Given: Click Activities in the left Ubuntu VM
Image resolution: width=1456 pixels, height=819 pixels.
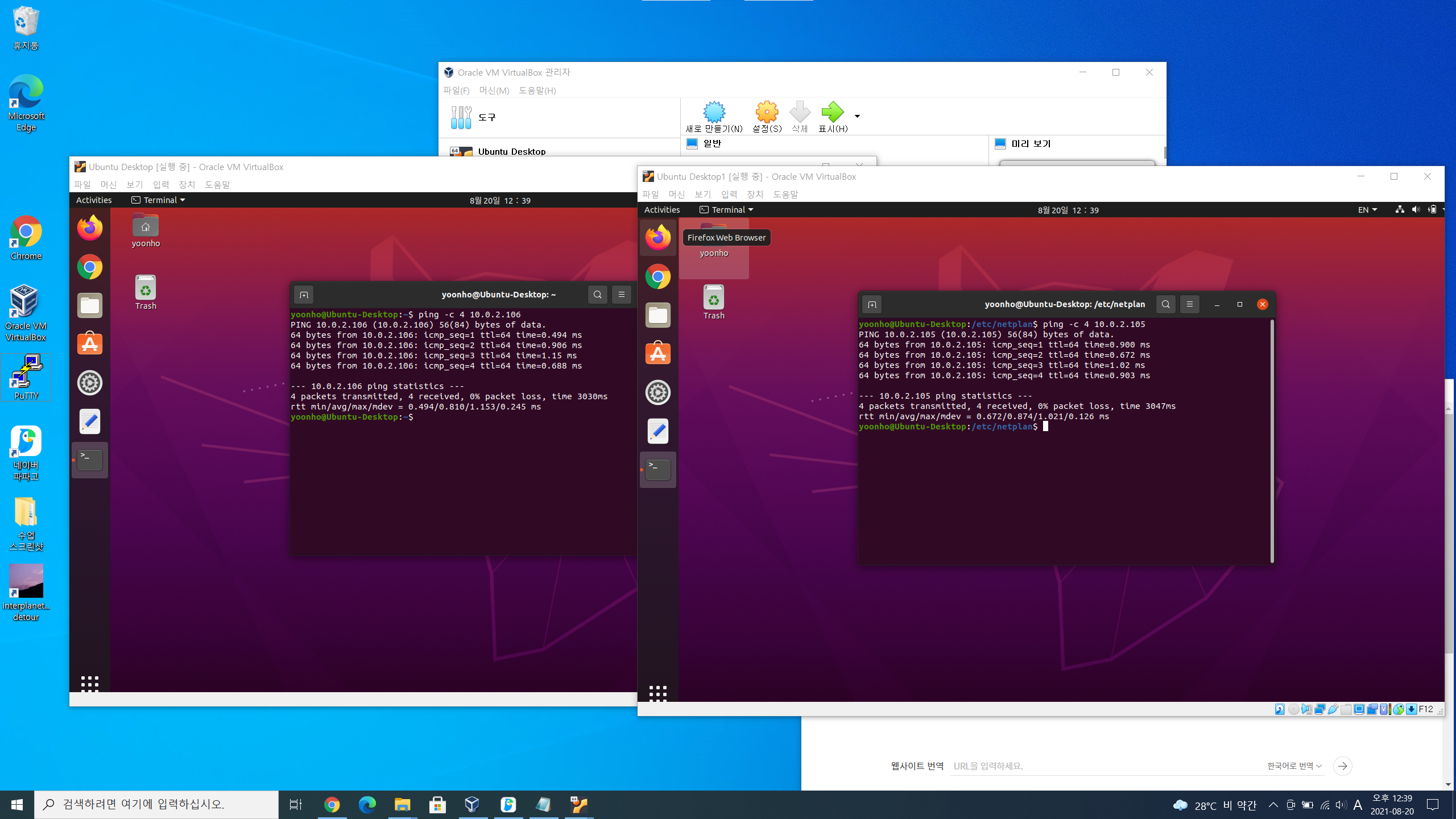Looking at the screenshot, I should coord(94,200).
